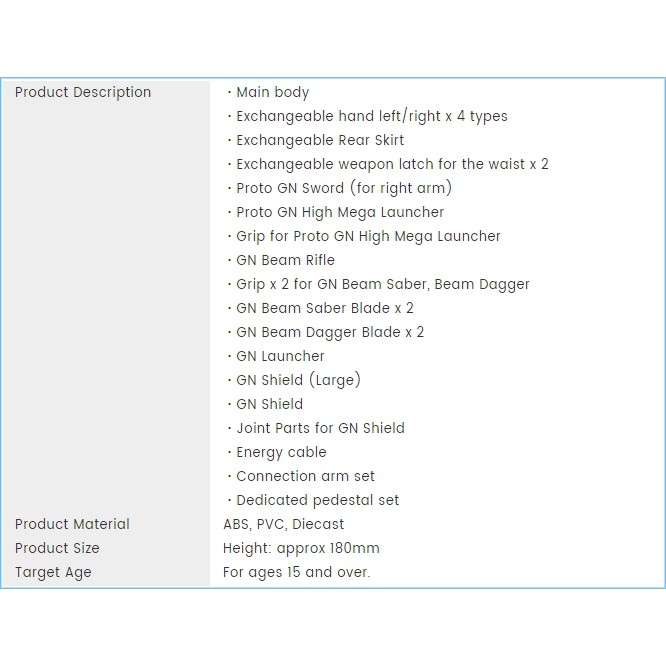This screenshot has width=666, height=666.
Task: Click the 'For ages 15 and over.' text
Action: pos(296,572)
